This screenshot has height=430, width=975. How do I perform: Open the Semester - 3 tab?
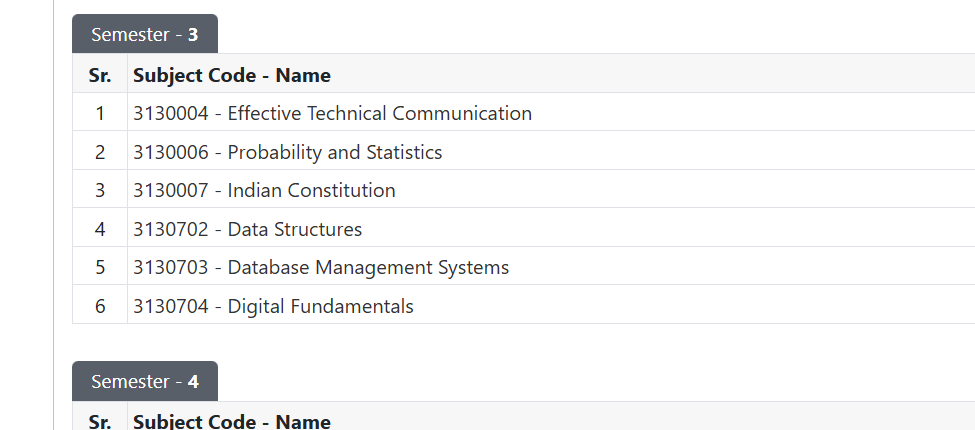pyautogui.click(x=145, y=34)
